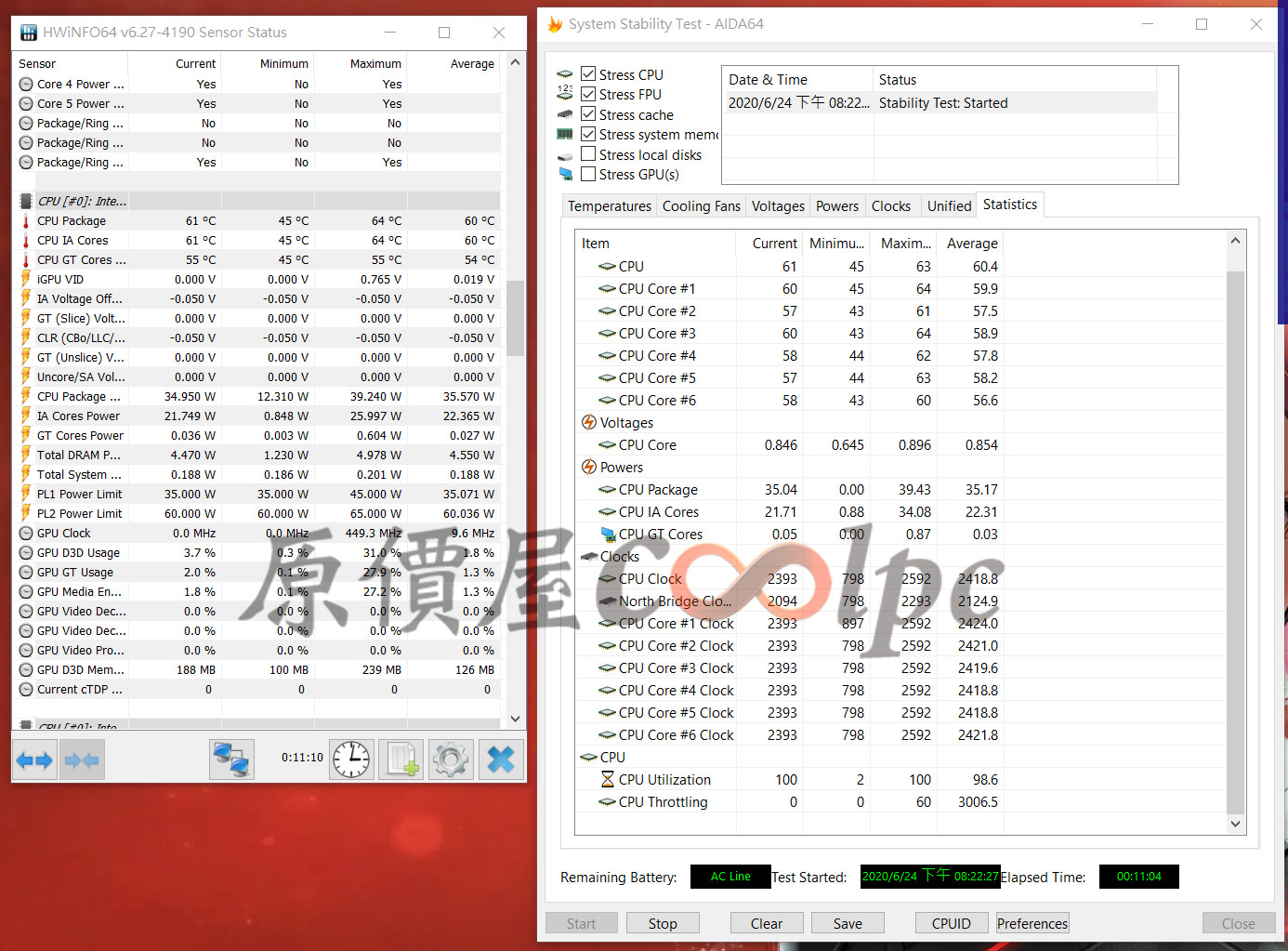Click the Stress GPU(s) monitor icon
Viewport: 1288px width, 951px height.
coord(565,175)
